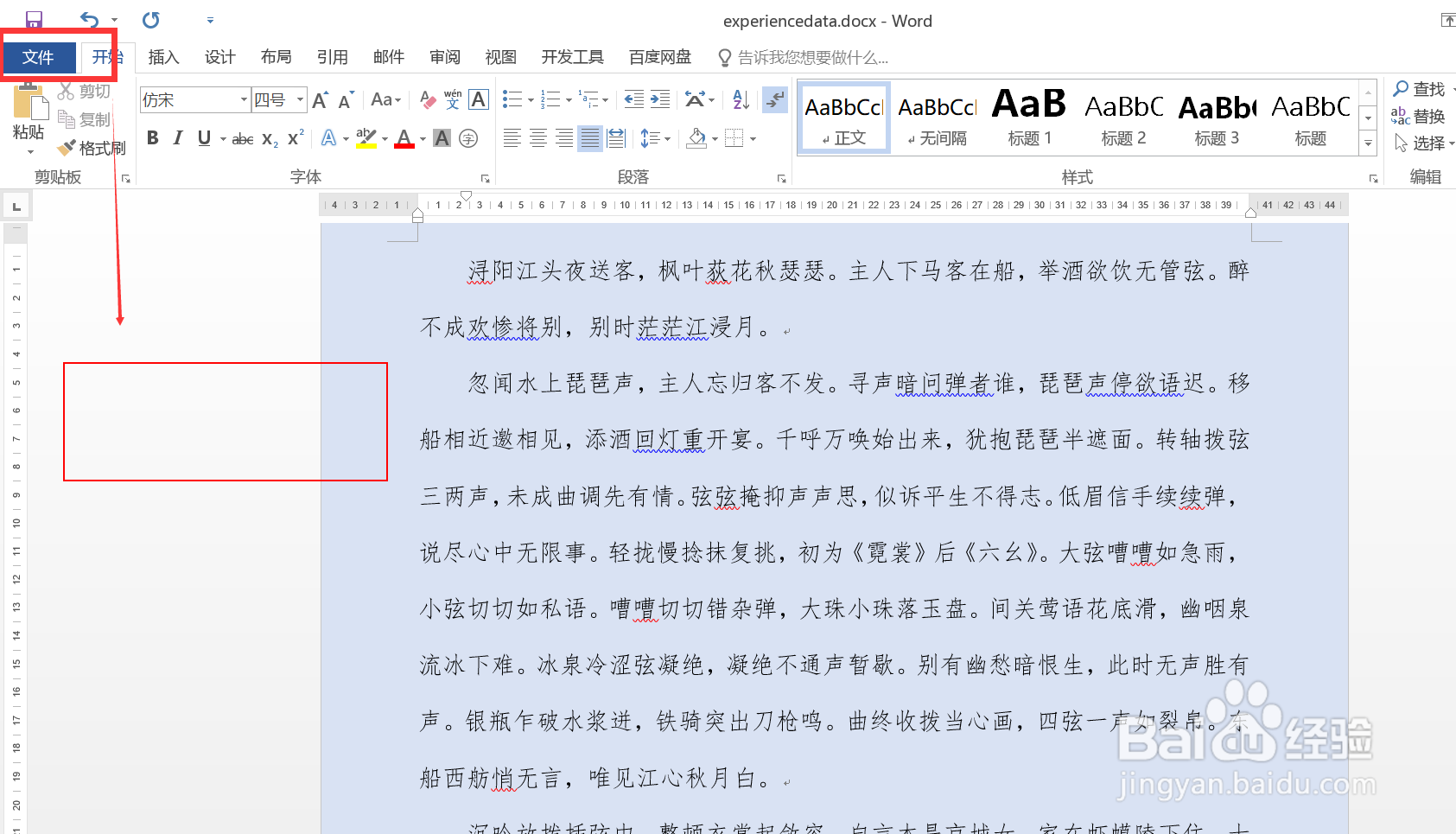This screenshot has width=1456, height=834.
Task: Switch to the 百度网盘 tab
Action: point(659,57)
